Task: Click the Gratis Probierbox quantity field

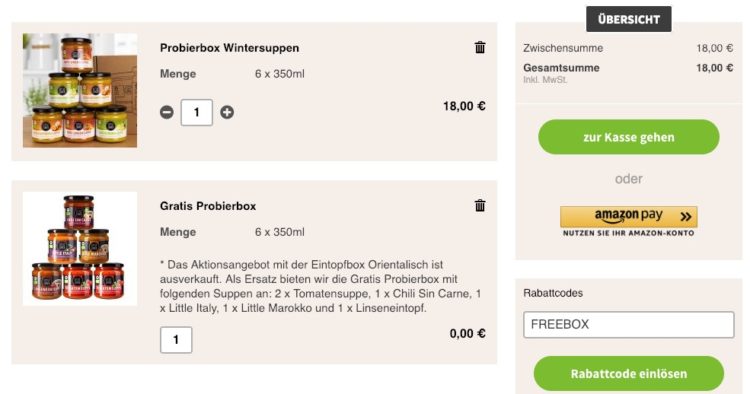Action: pos(176,340)
